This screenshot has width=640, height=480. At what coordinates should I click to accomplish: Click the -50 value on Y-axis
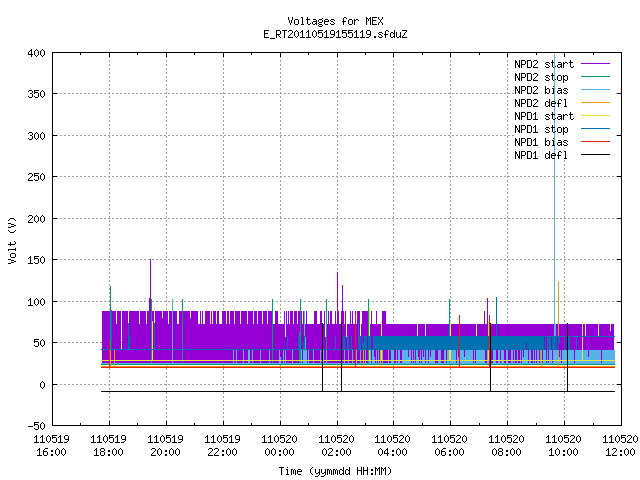(x=36, y=426)
